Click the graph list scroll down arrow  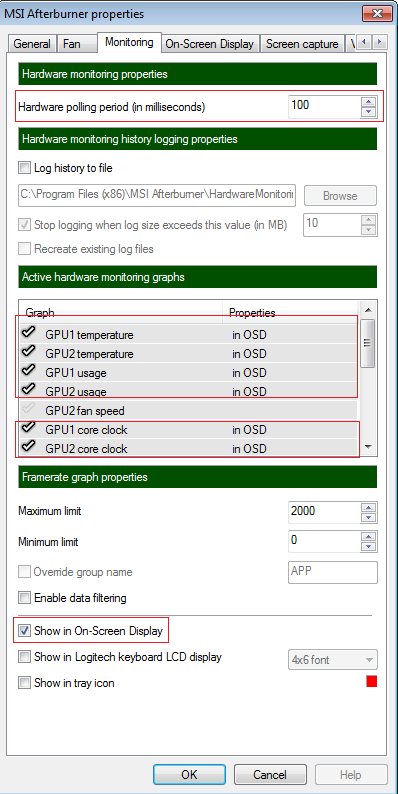[368, 447]
